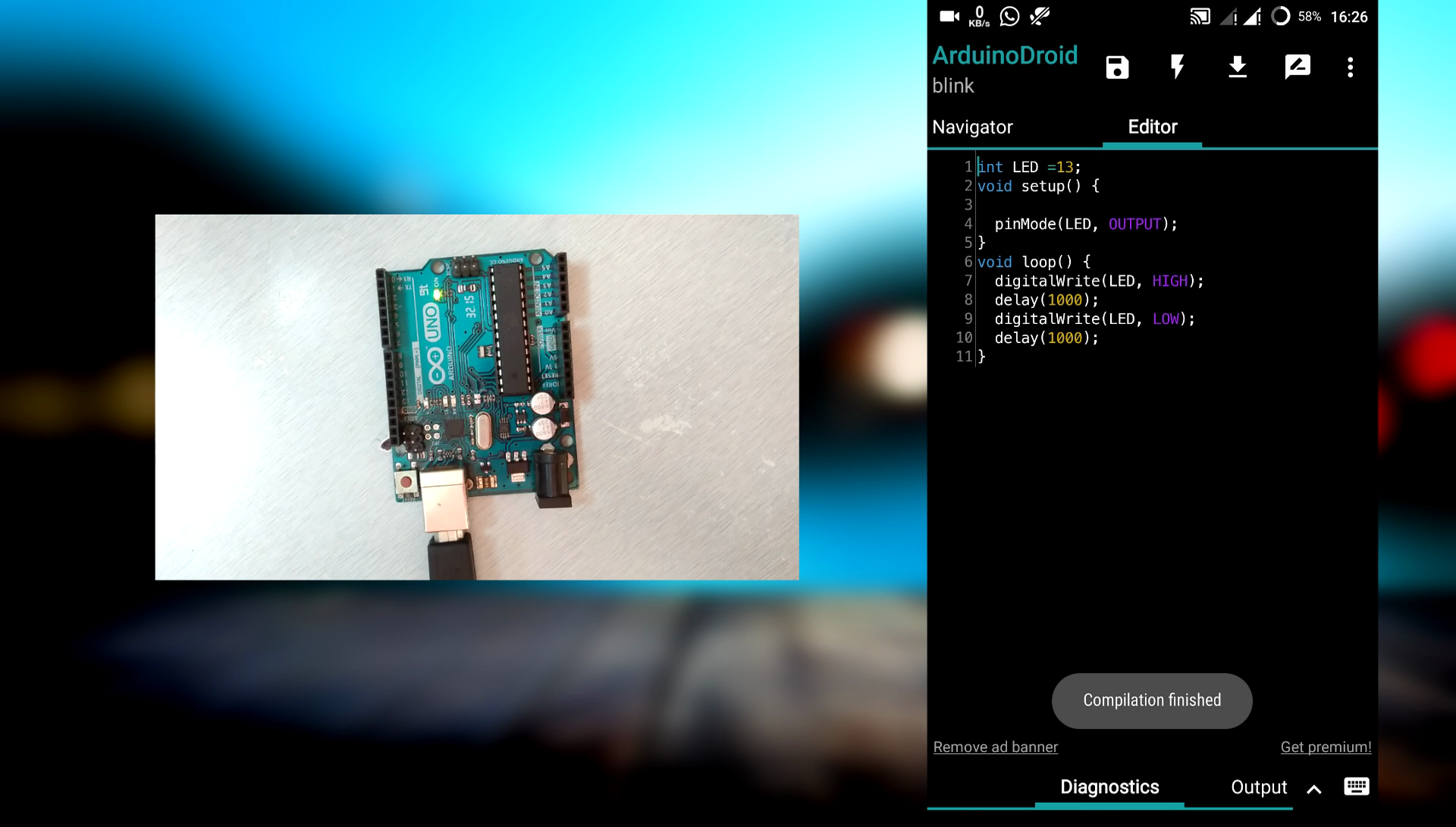This screenshot has height=827, width=1456.
Task: Click the Edit/Pencil icon in toolbar
Action: pos(1297,67)
